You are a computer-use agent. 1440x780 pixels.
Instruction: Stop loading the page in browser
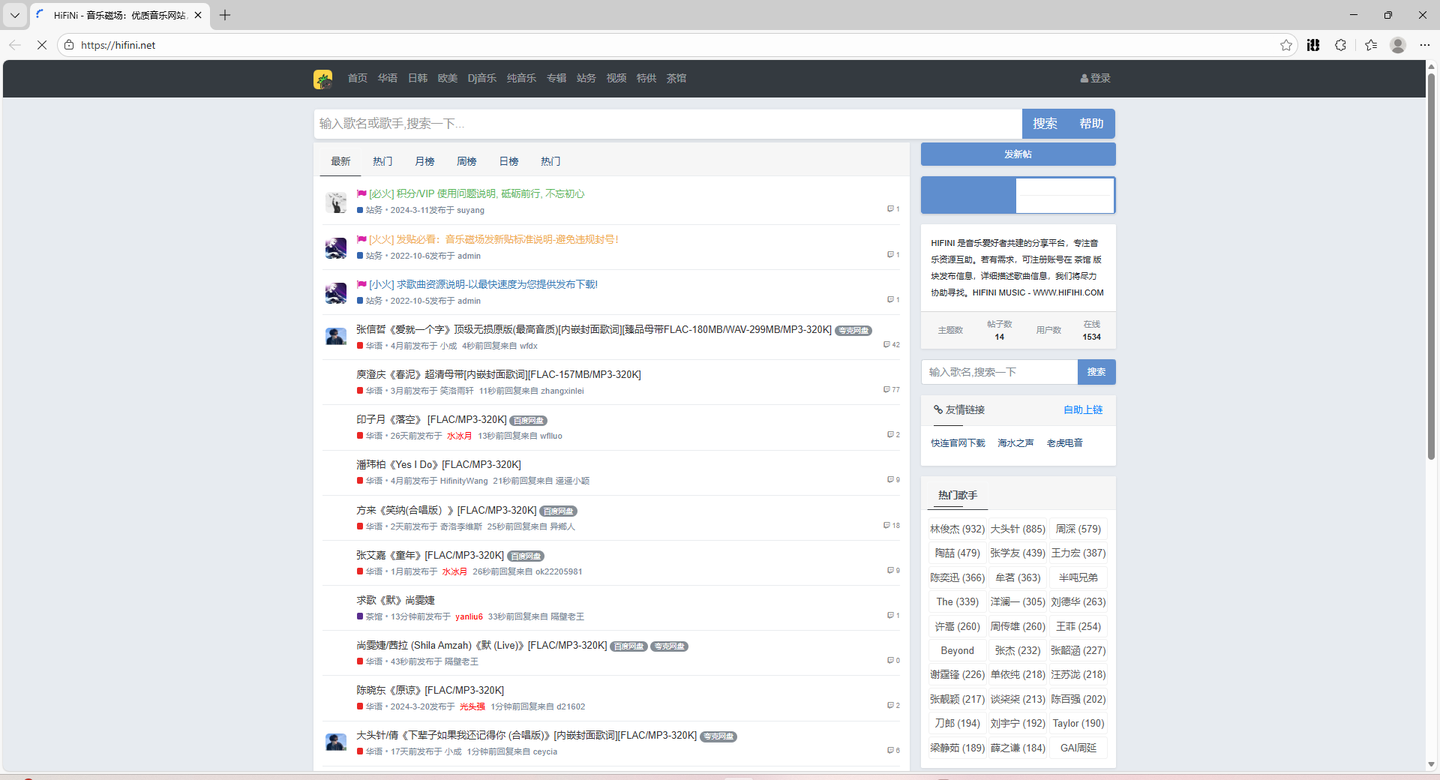[42, 45]
